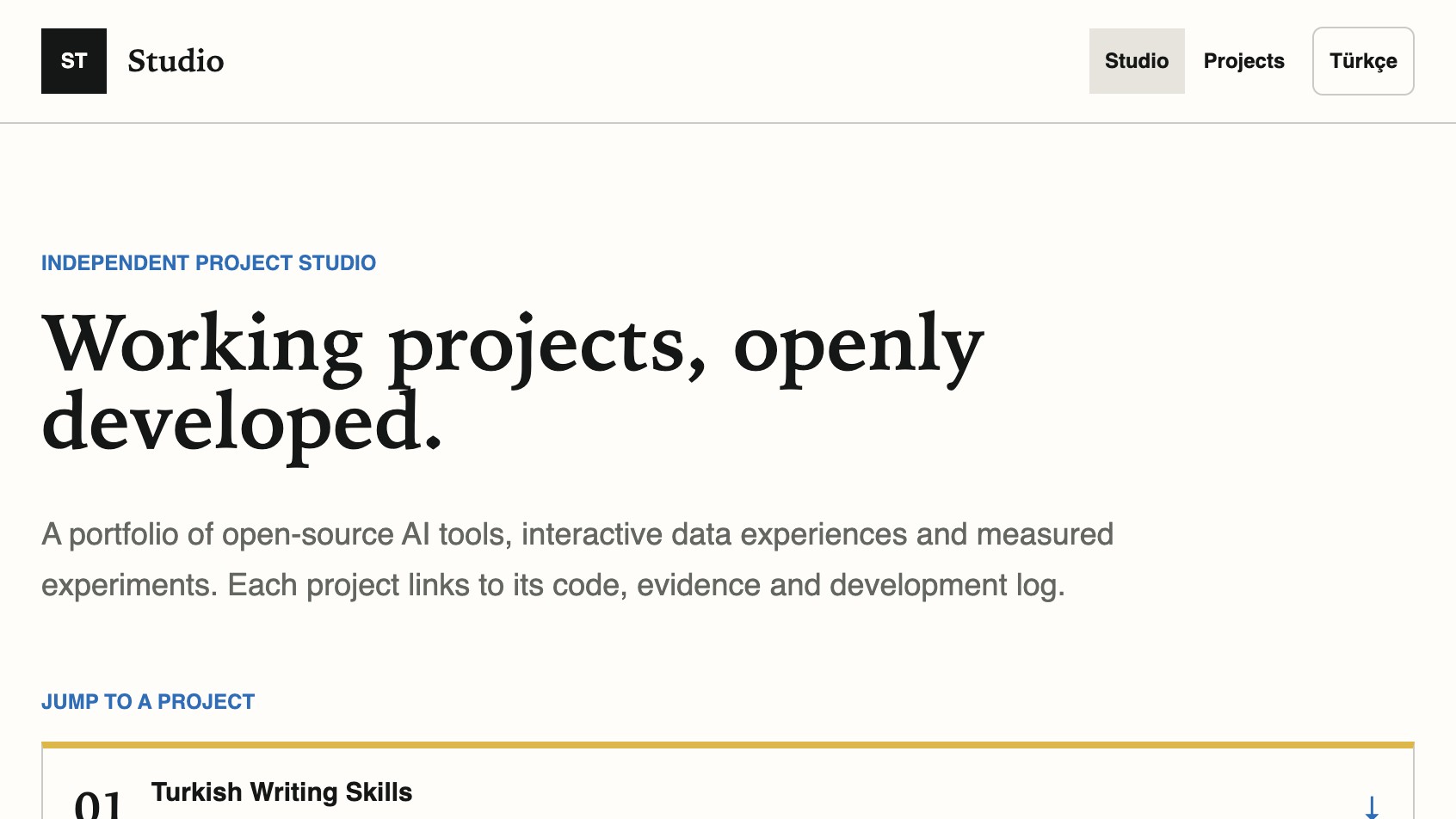The width and height of the screenshot is (1456, 819).
Task: Open the Studio wordmark link beside the logo
Action: [176, 61]
